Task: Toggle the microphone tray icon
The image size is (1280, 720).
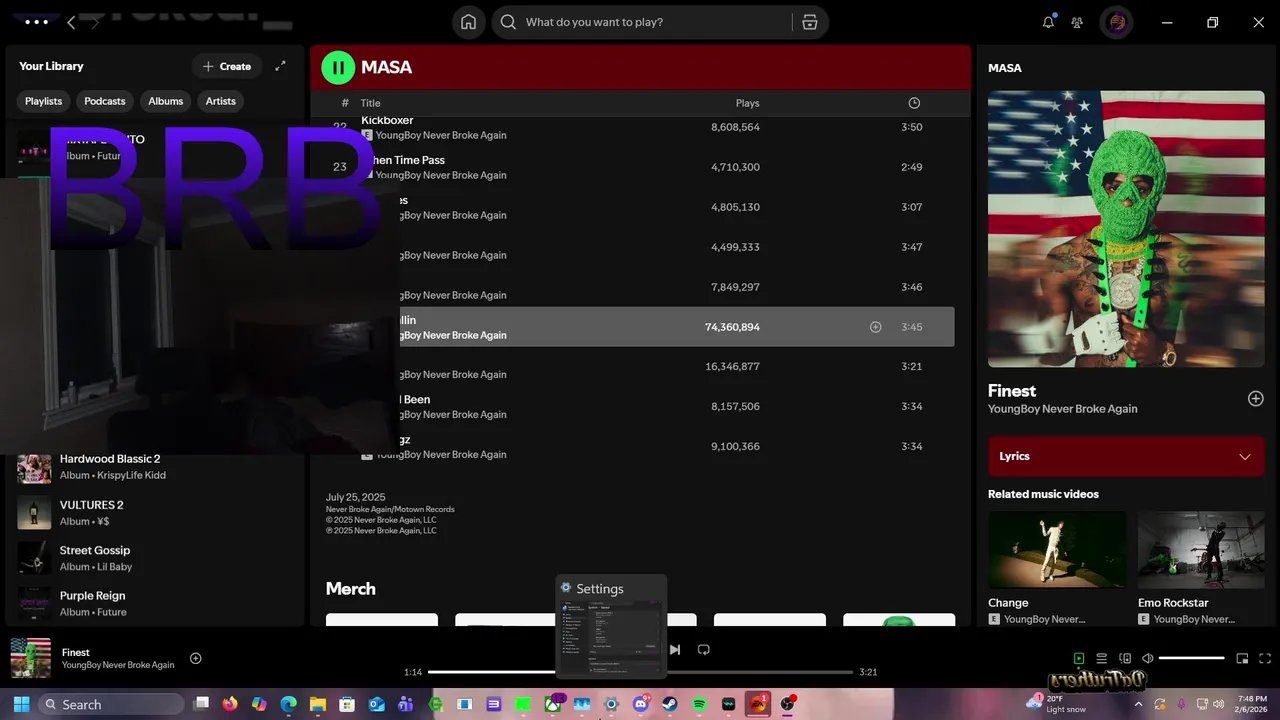Action: click(x=1182, y=704)
